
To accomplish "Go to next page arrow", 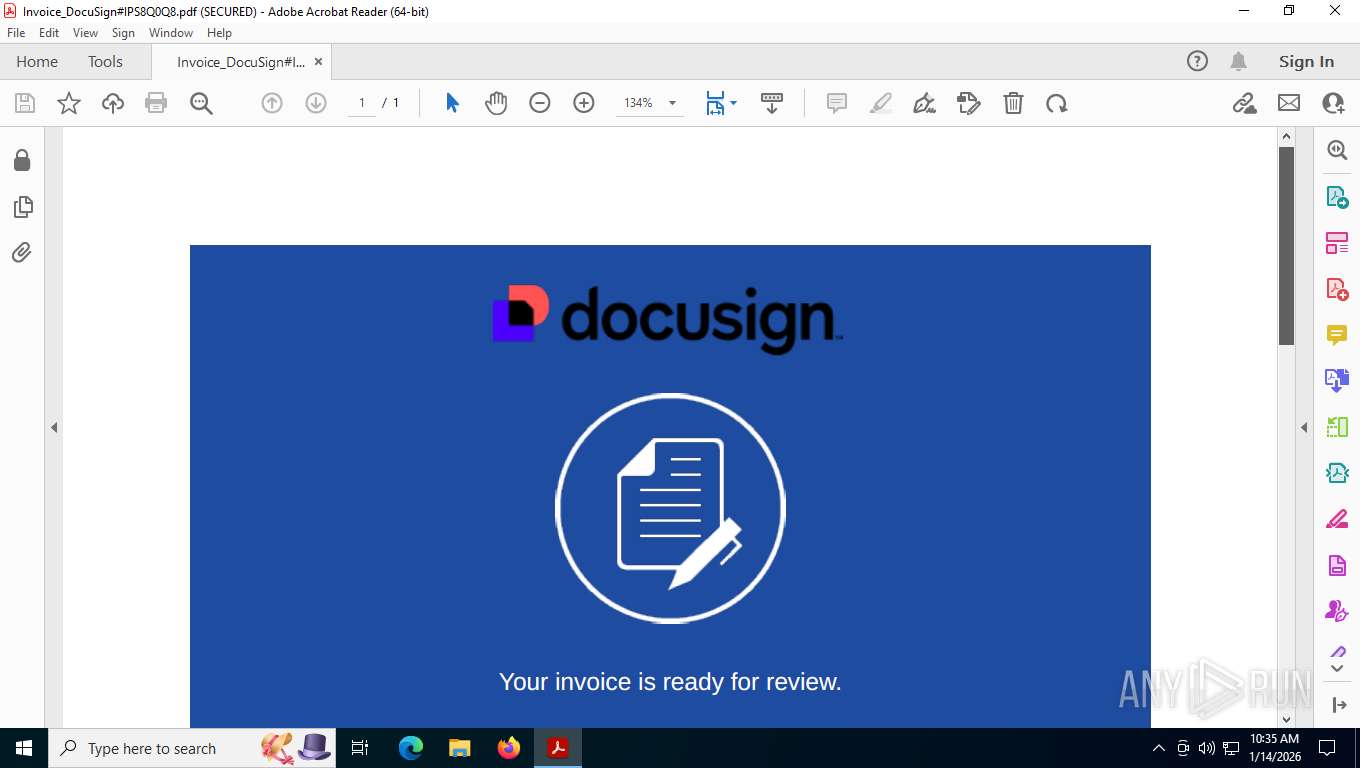I will (316, 103).
